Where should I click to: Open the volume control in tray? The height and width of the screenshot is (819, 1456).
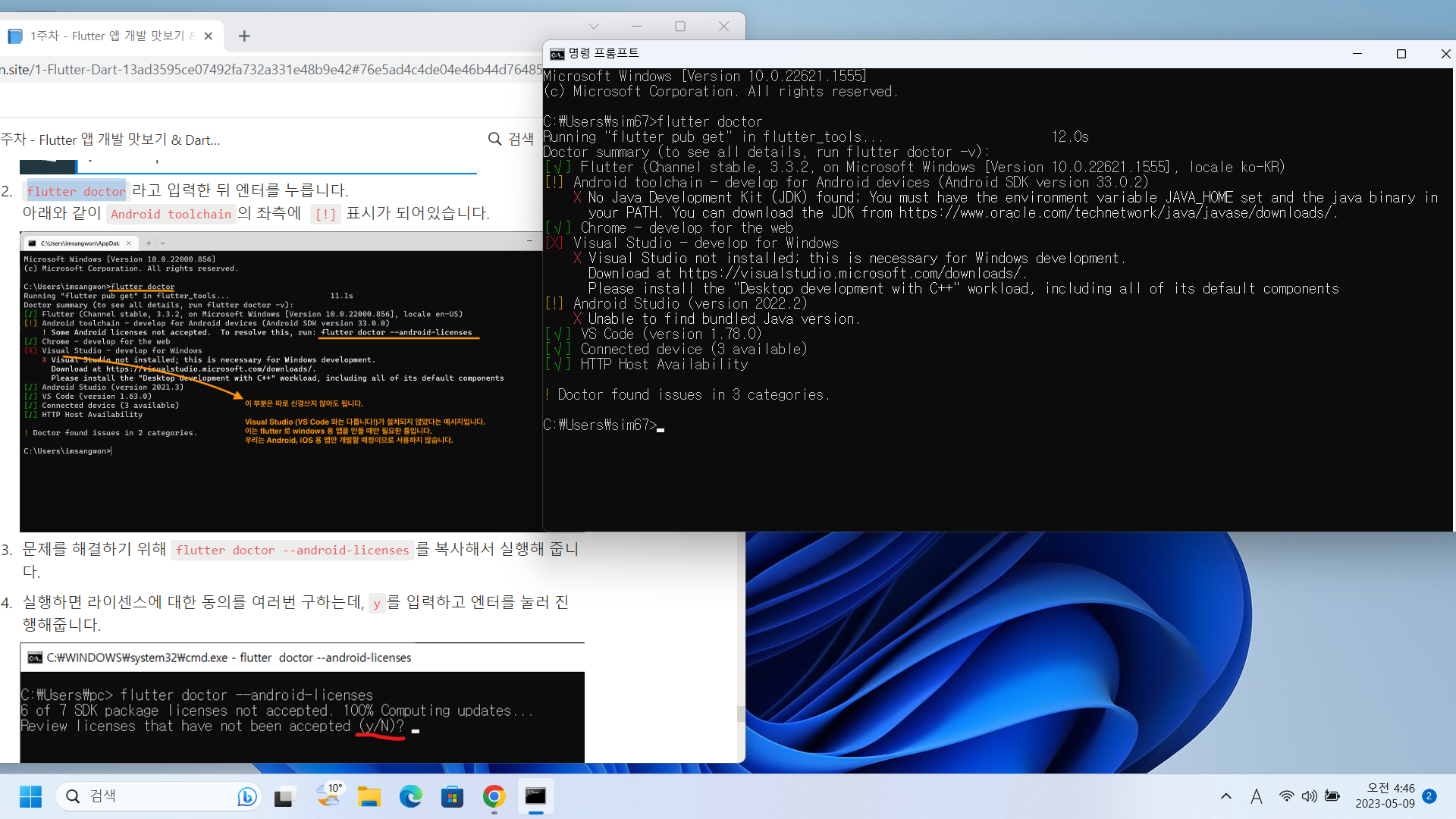click(1309, 796)
